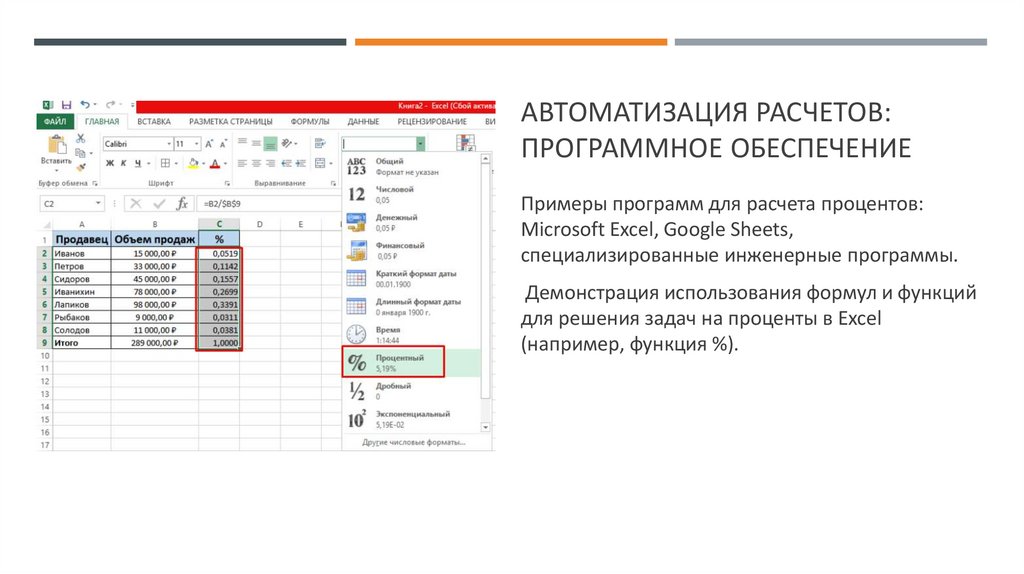Click the Merge and Center icon

320,163
